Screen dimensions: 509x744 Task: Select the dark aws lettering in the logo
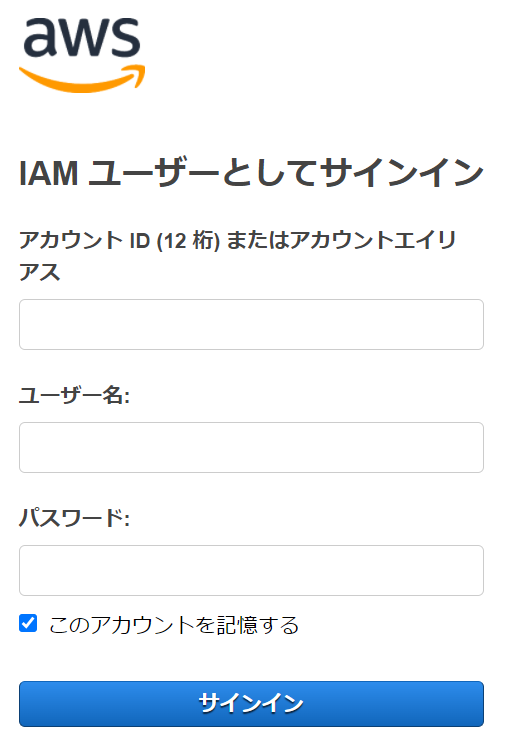coord(82,37)
